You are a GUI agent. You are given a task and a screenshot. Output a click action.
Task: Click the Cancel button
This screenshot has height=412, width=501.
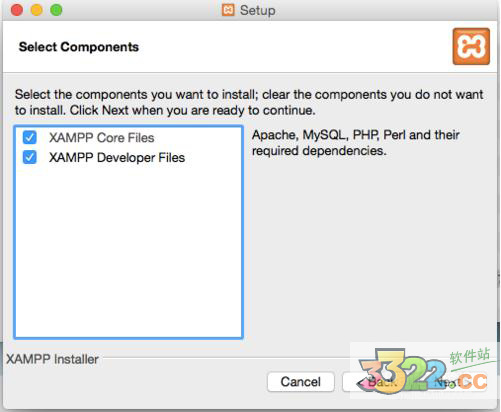pos(301,382)
